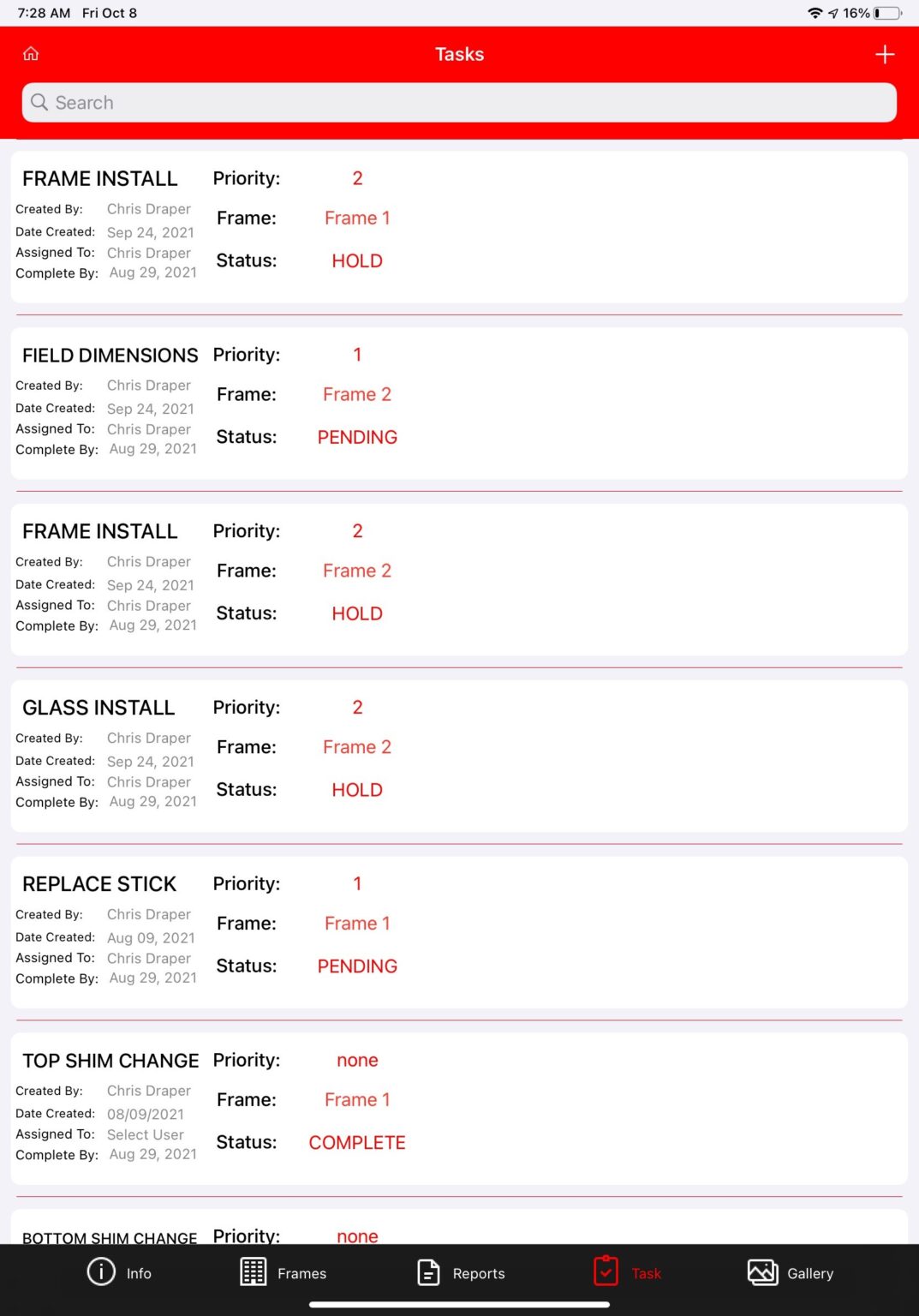The width and height of the screenshot is (919, 1316).
Task: Open the REPLACE STICK task
Action: point(99,884)
